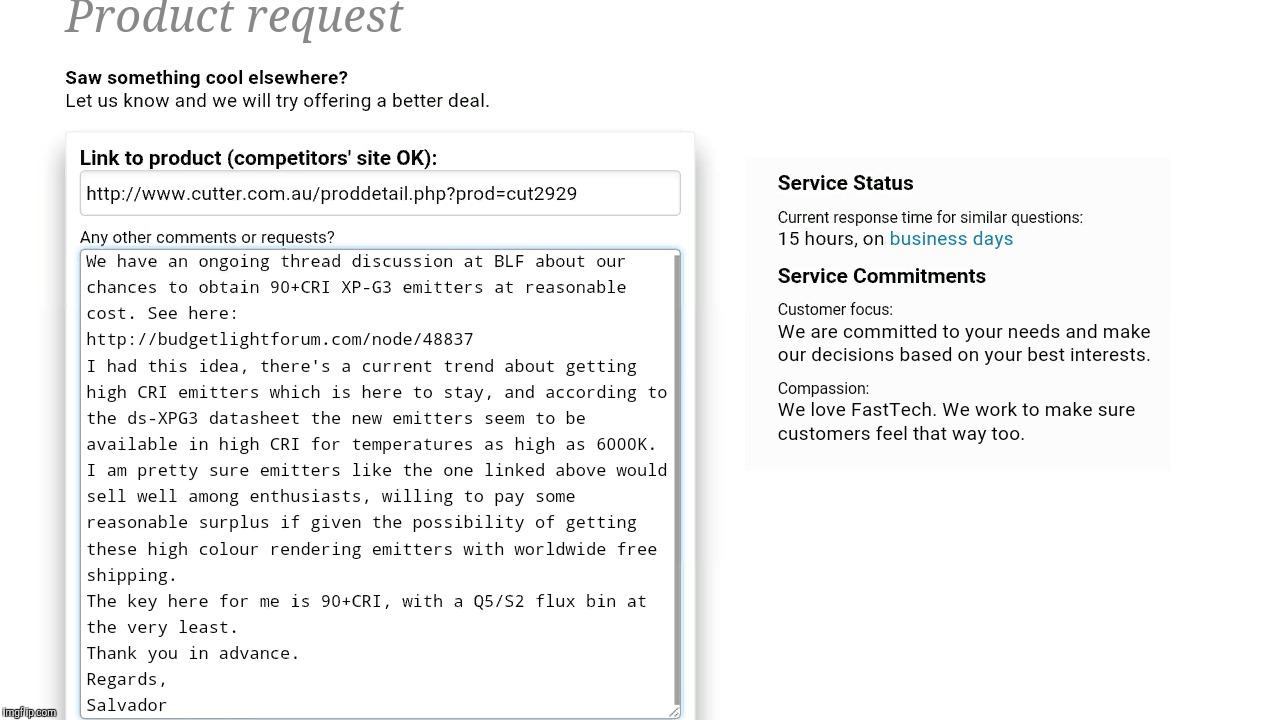
Task: Click the 'Link to product' field label
Action: click(x=258, y=158)
